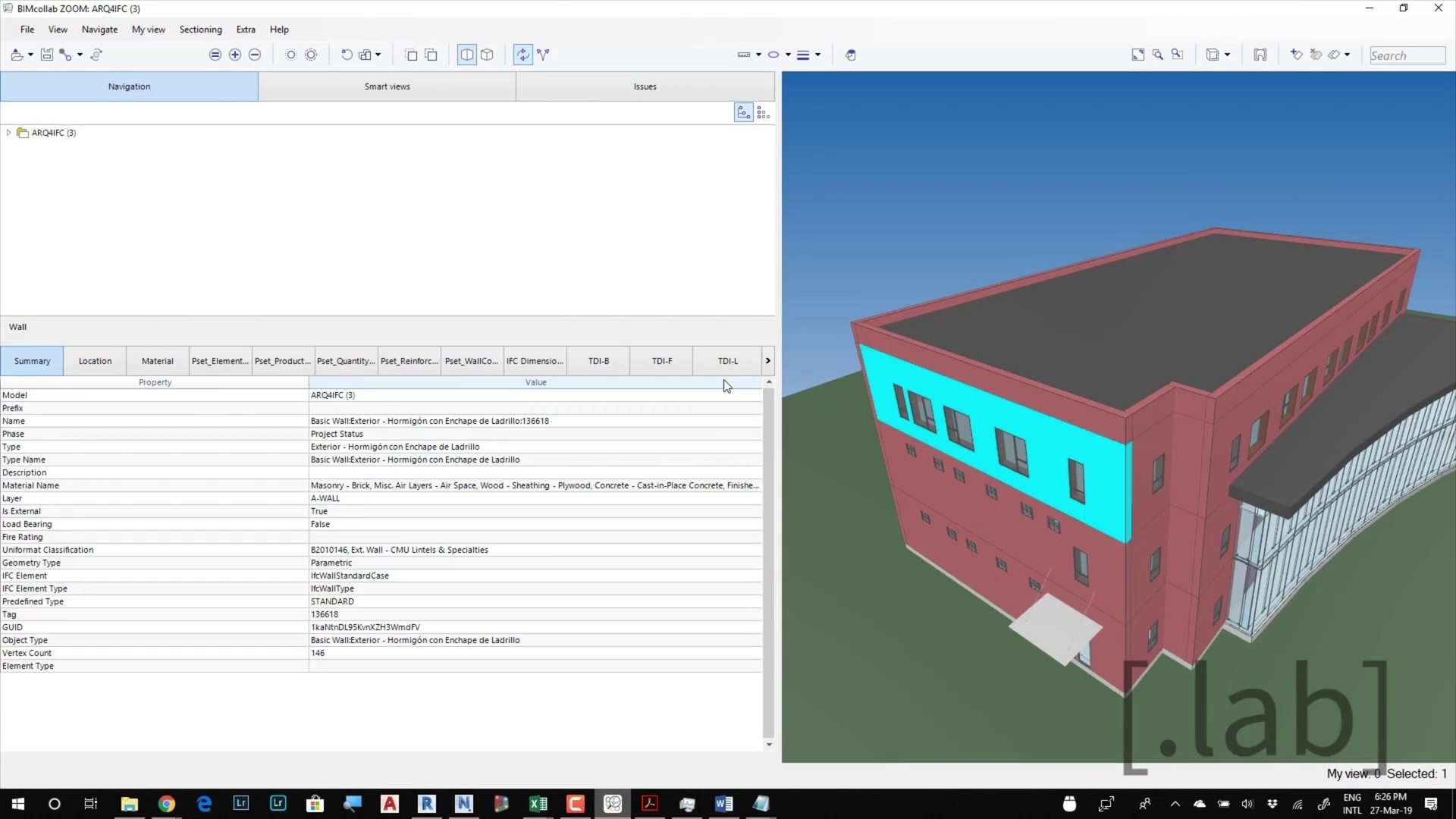Click the zoom extents icon in the right toolbar
This screenshot has width=1456, height=819.
point(1137,55)
